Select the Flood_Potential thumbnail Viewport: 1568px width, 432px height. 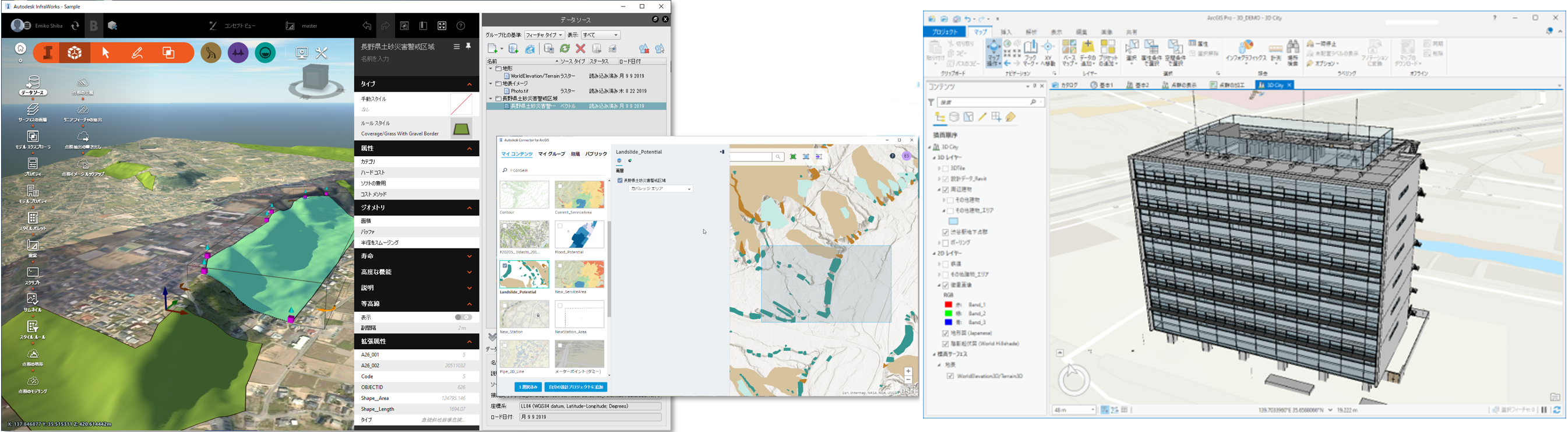coord(579,235)
